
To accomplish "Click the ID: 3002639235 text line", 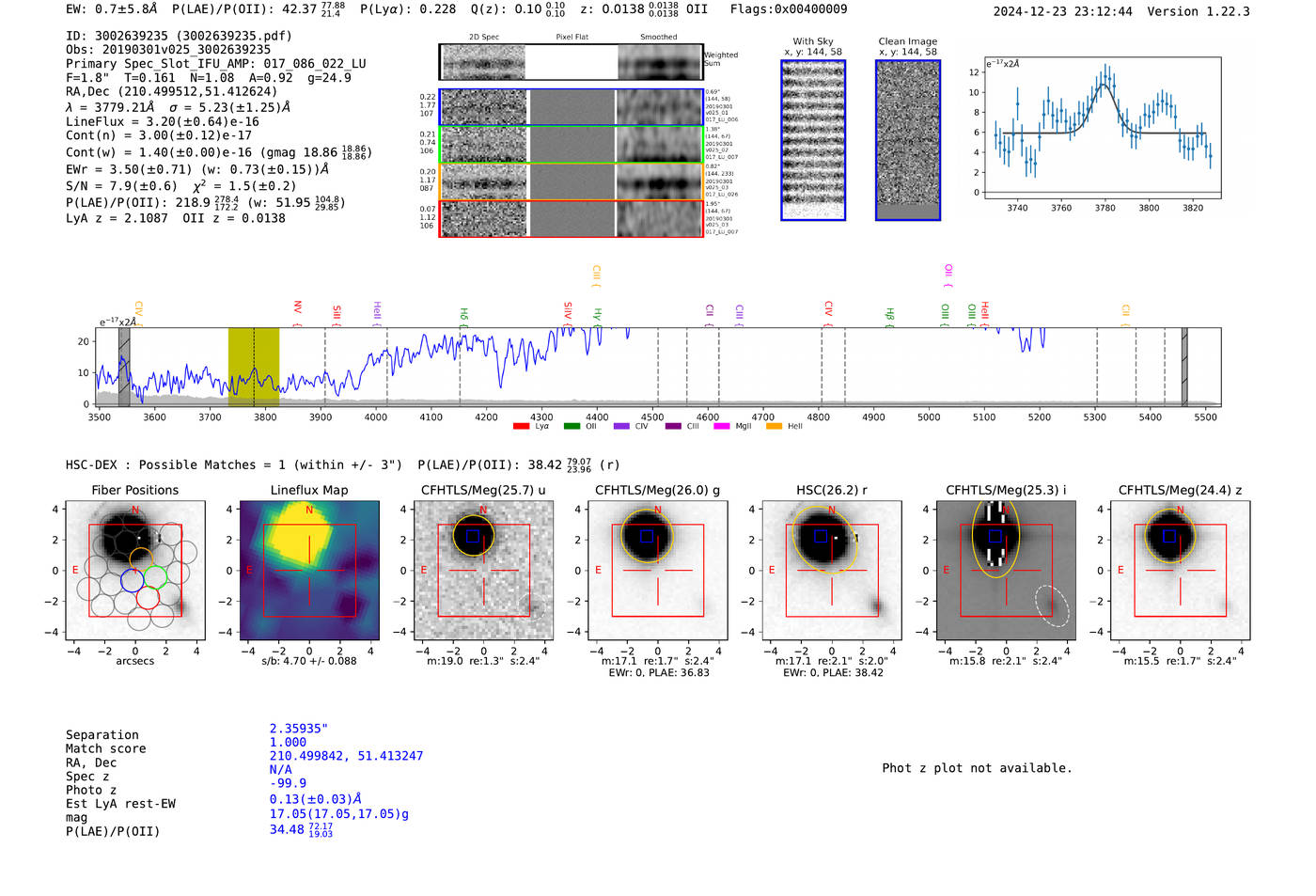I will click(x=179, y=36).
